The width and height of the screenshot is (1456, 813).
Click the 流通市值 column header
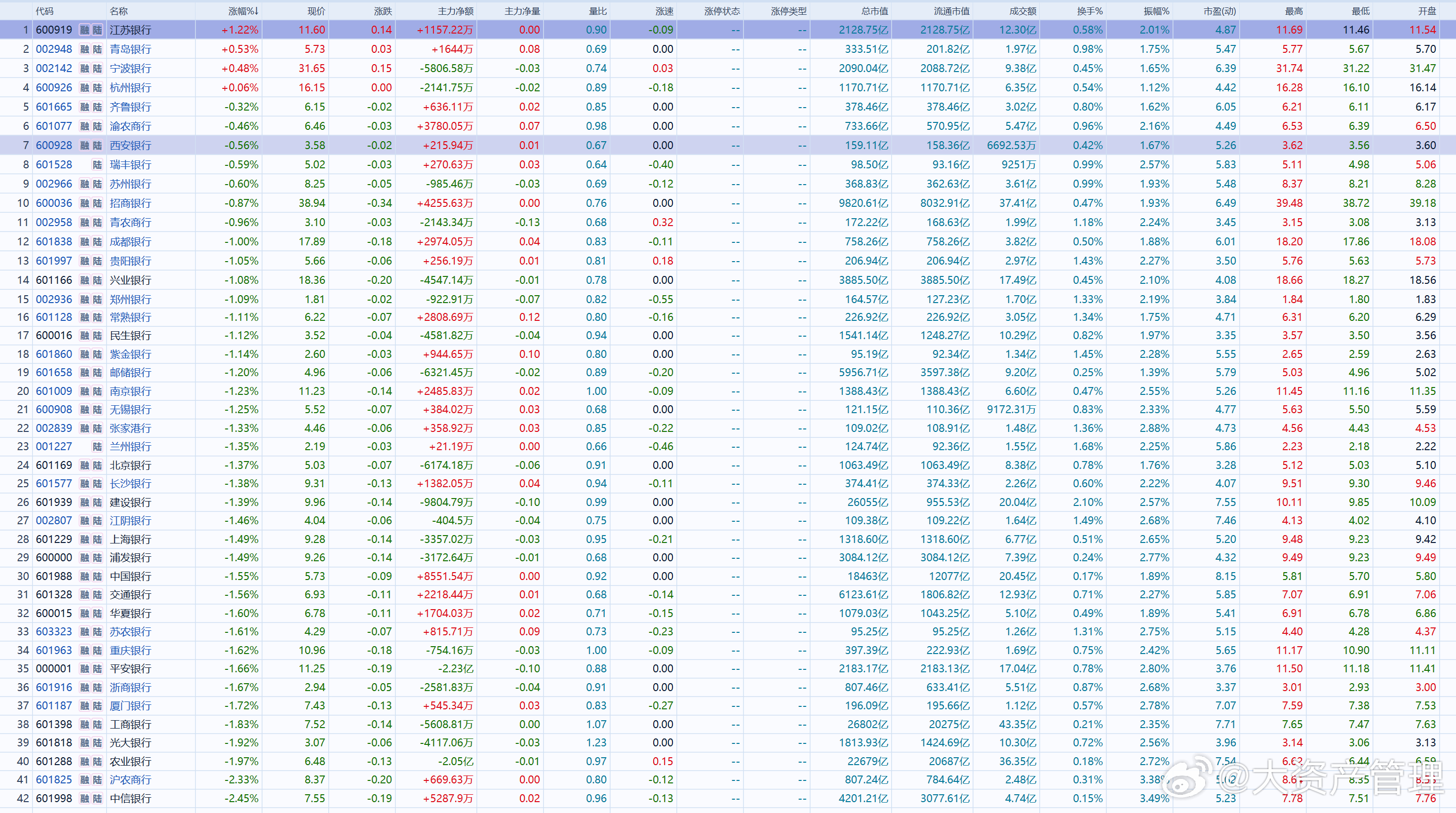[951, 11]
